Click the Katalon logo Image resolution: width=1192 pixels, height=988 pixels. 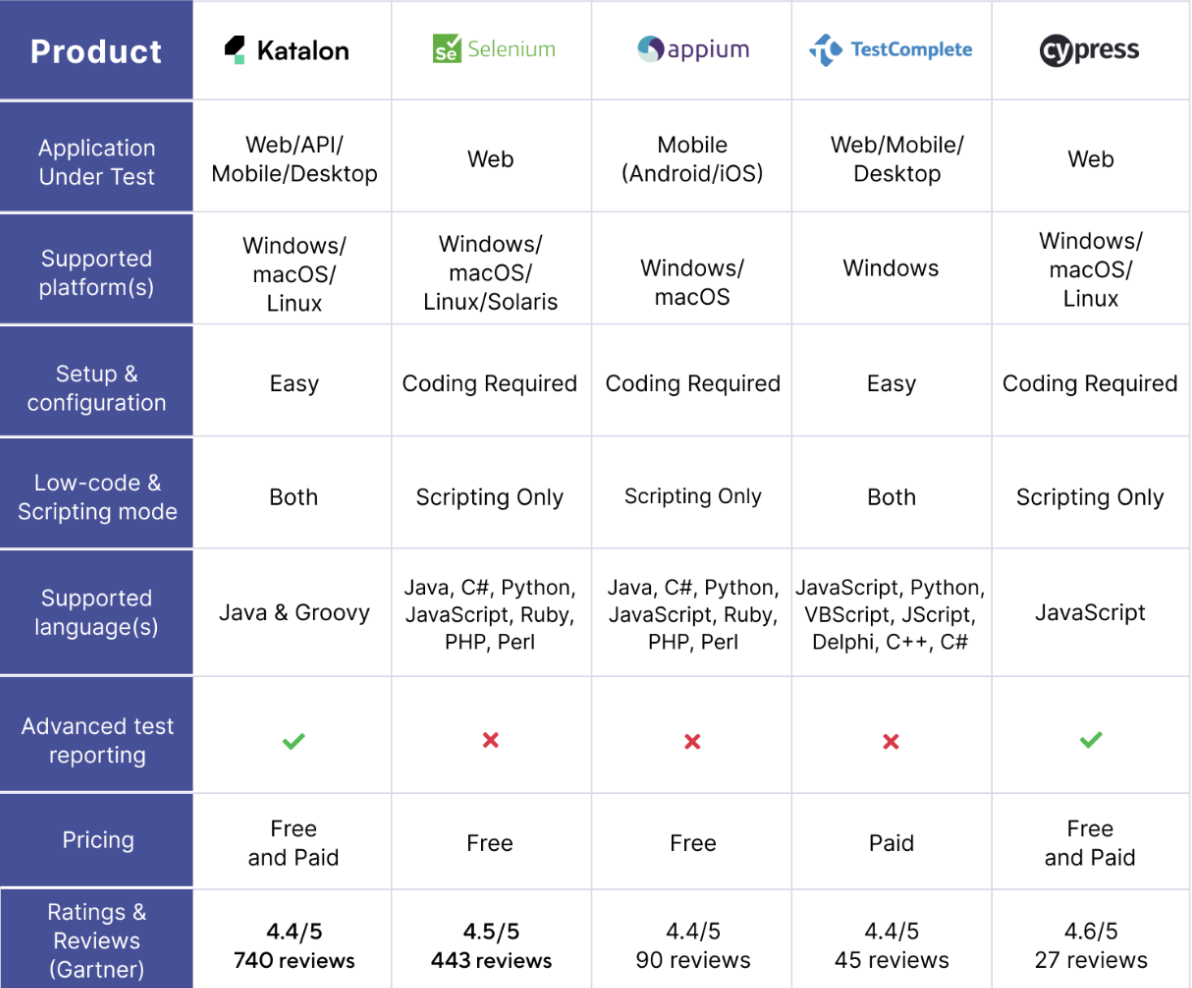[x=287, y=50]
